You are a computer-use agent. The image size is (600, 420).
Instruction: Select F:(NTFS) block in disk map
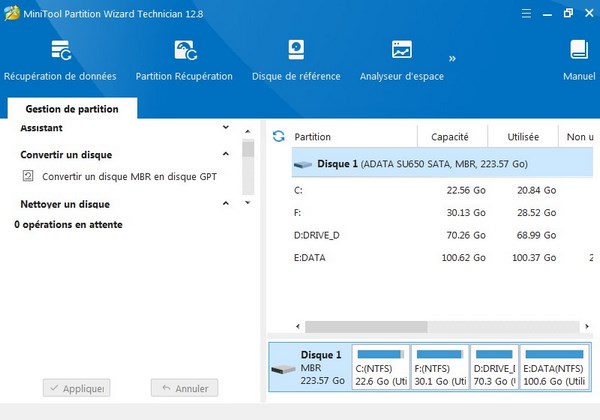(x=440, y=367)
